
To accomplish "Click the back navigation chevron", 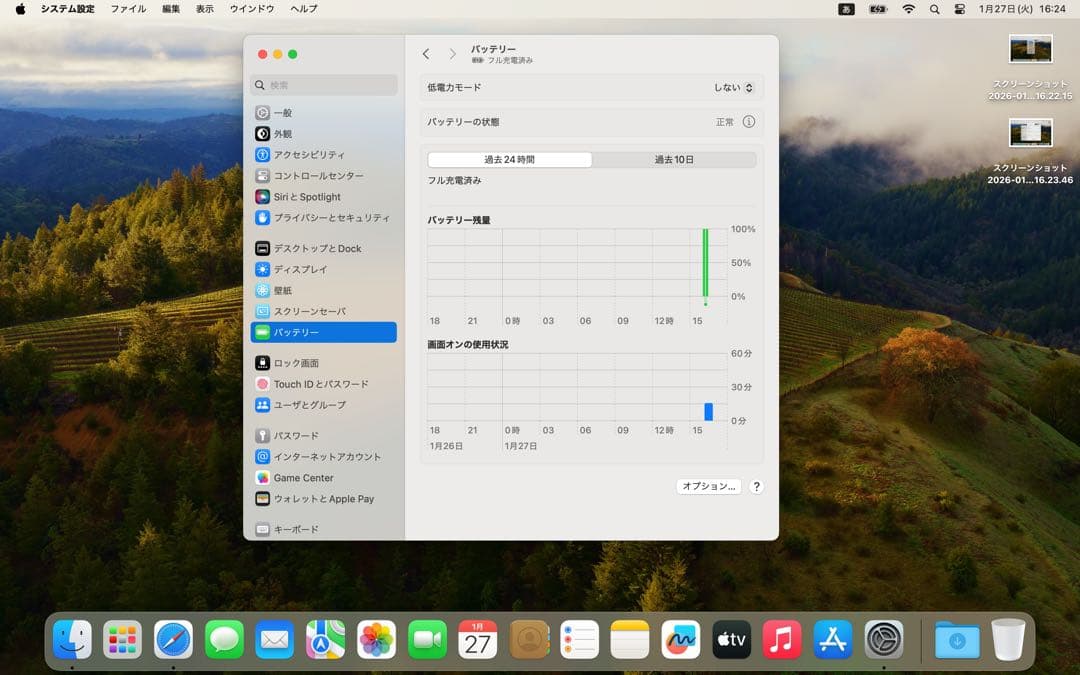I will point(426,54).
